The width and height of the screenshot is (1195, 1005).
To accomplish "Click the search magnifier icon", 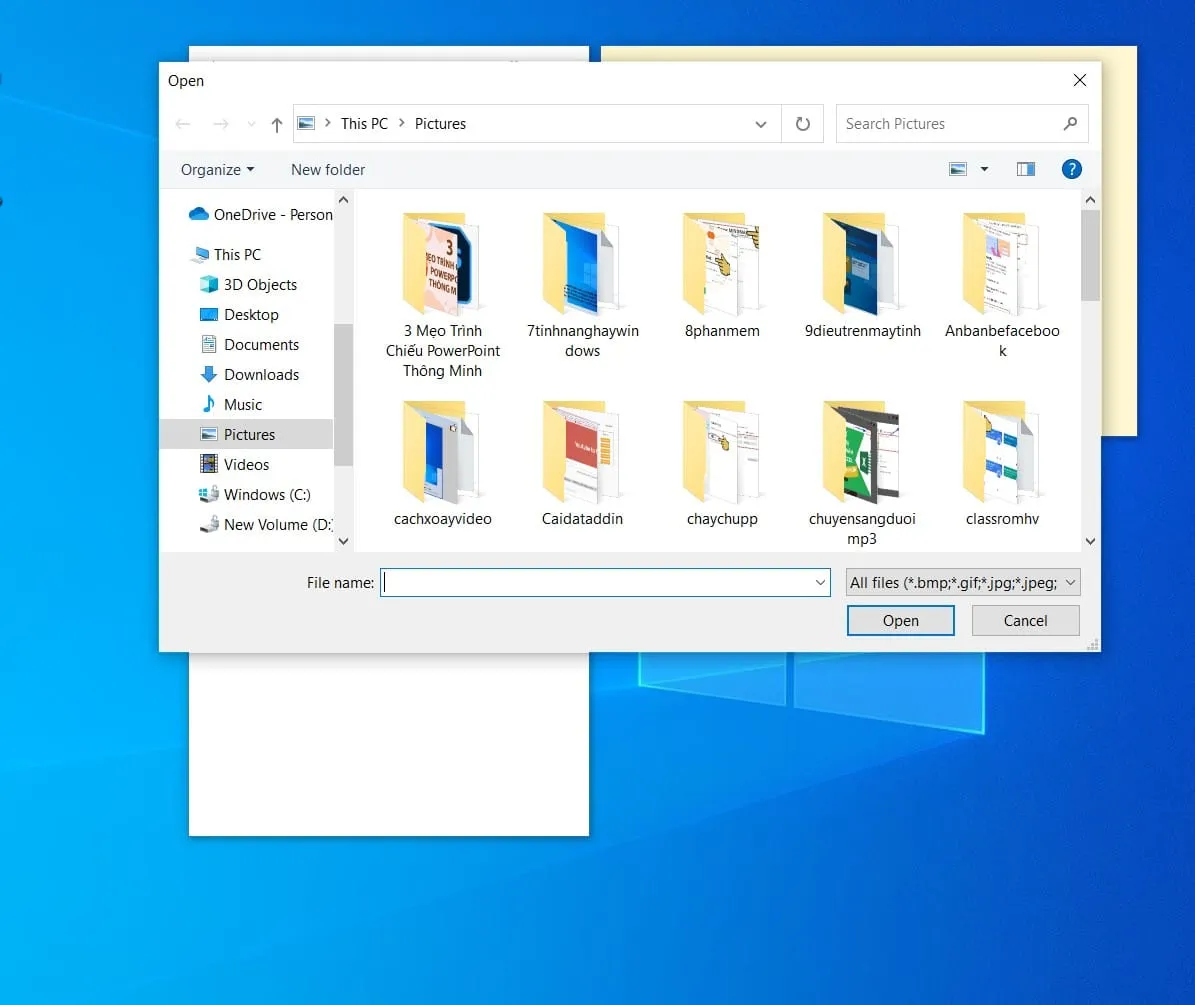I will tap(1070, 124).
